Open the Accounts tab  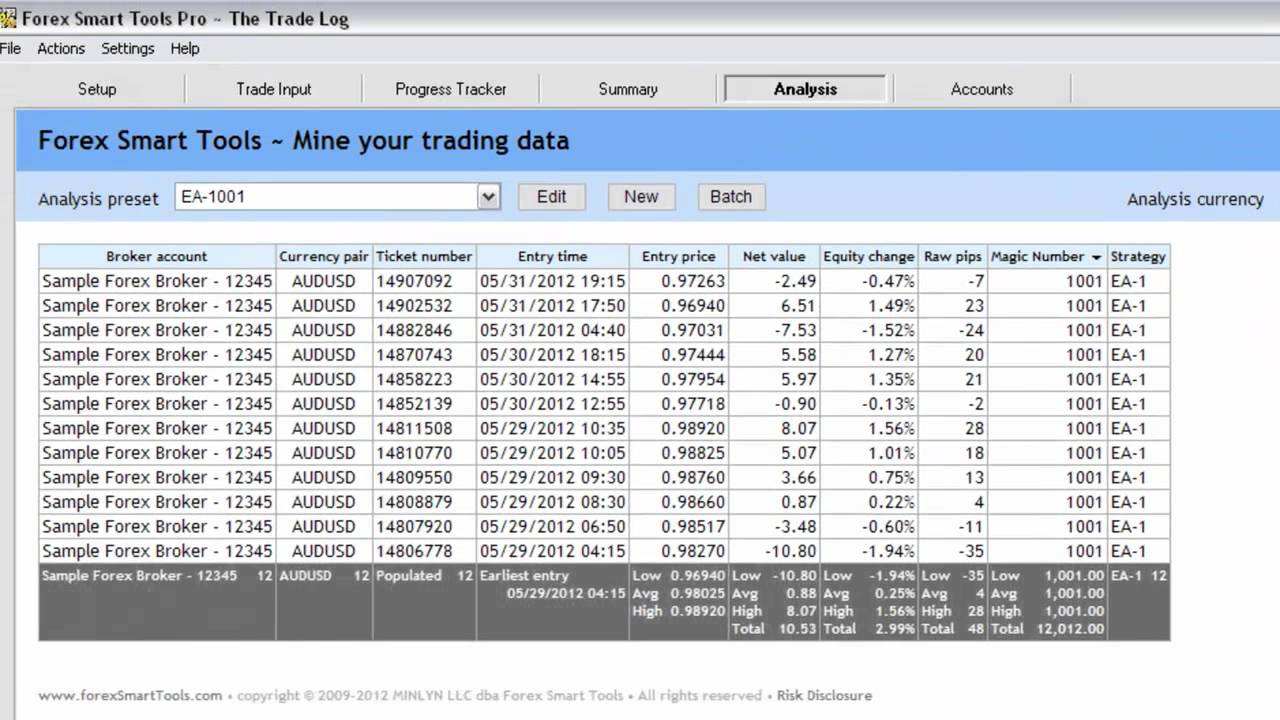coord(982,89)
